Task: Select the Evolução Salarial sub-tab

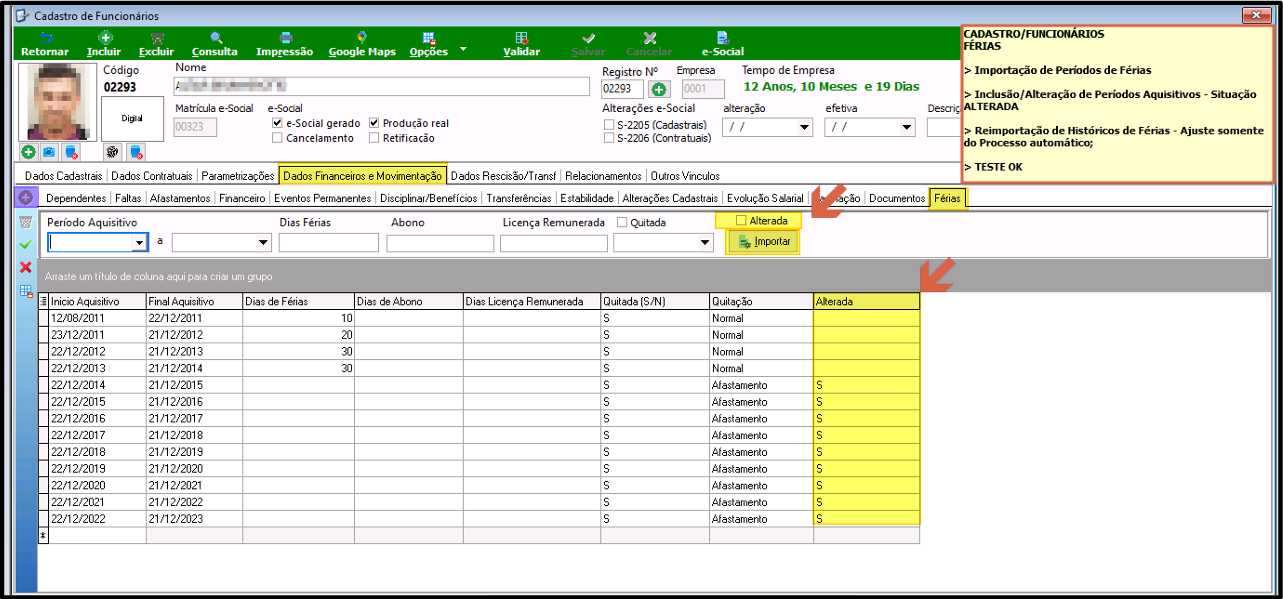Action: [x=765, y=198]
